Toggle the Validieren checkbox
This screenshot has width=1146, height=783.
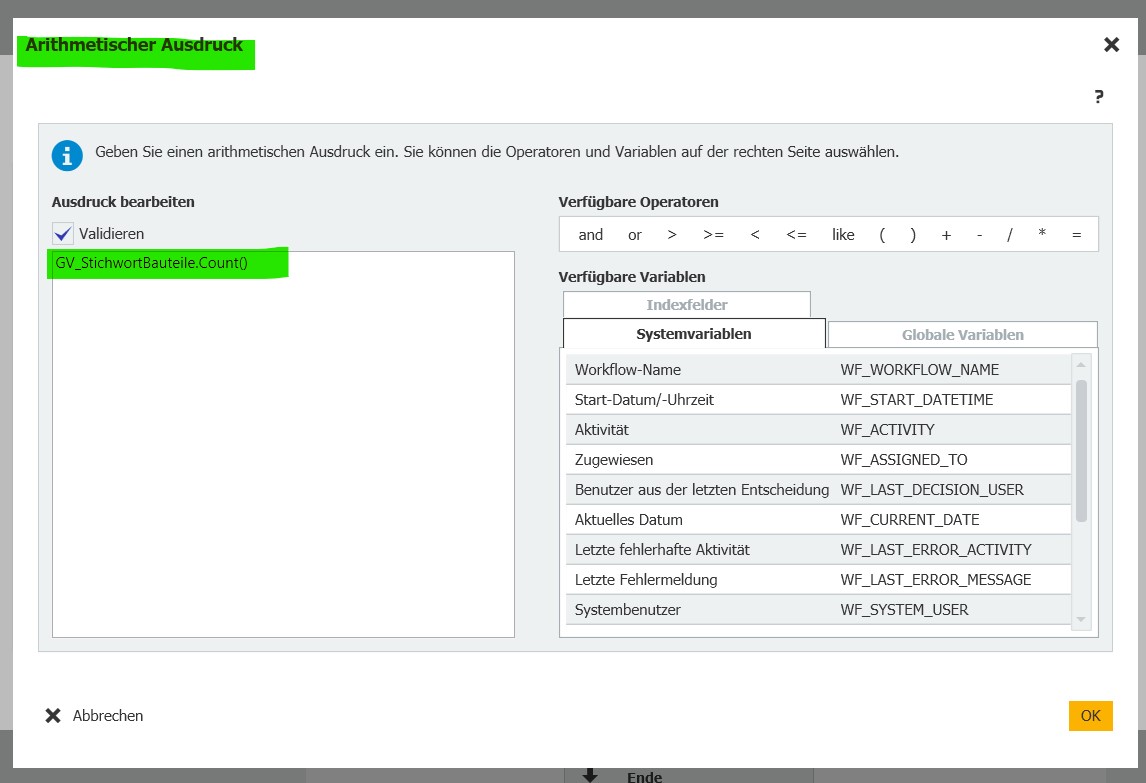[64, 233]
